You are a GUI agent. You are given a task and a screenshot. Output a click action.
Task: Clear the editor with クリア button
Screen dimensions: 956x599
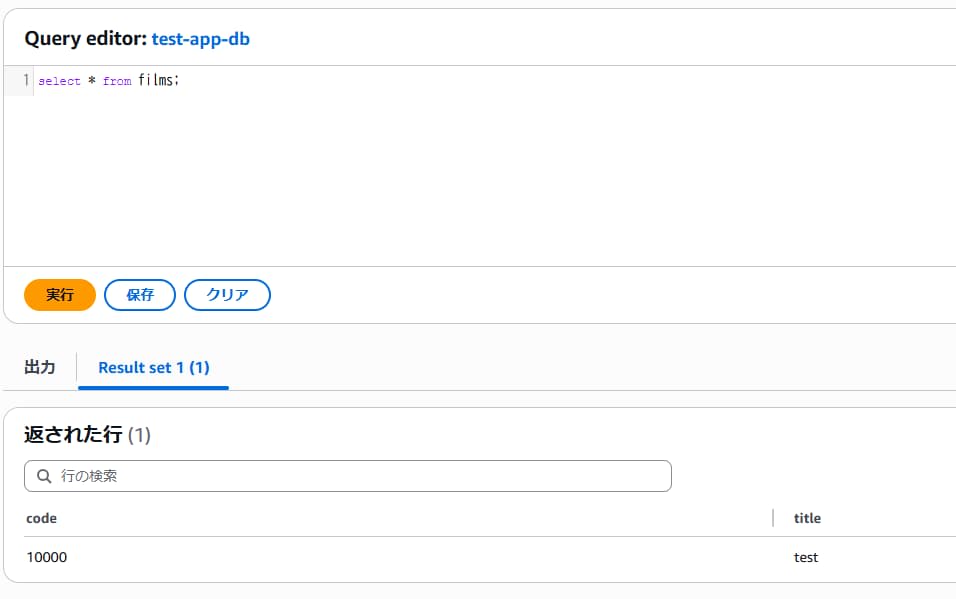tap(227, 295)
